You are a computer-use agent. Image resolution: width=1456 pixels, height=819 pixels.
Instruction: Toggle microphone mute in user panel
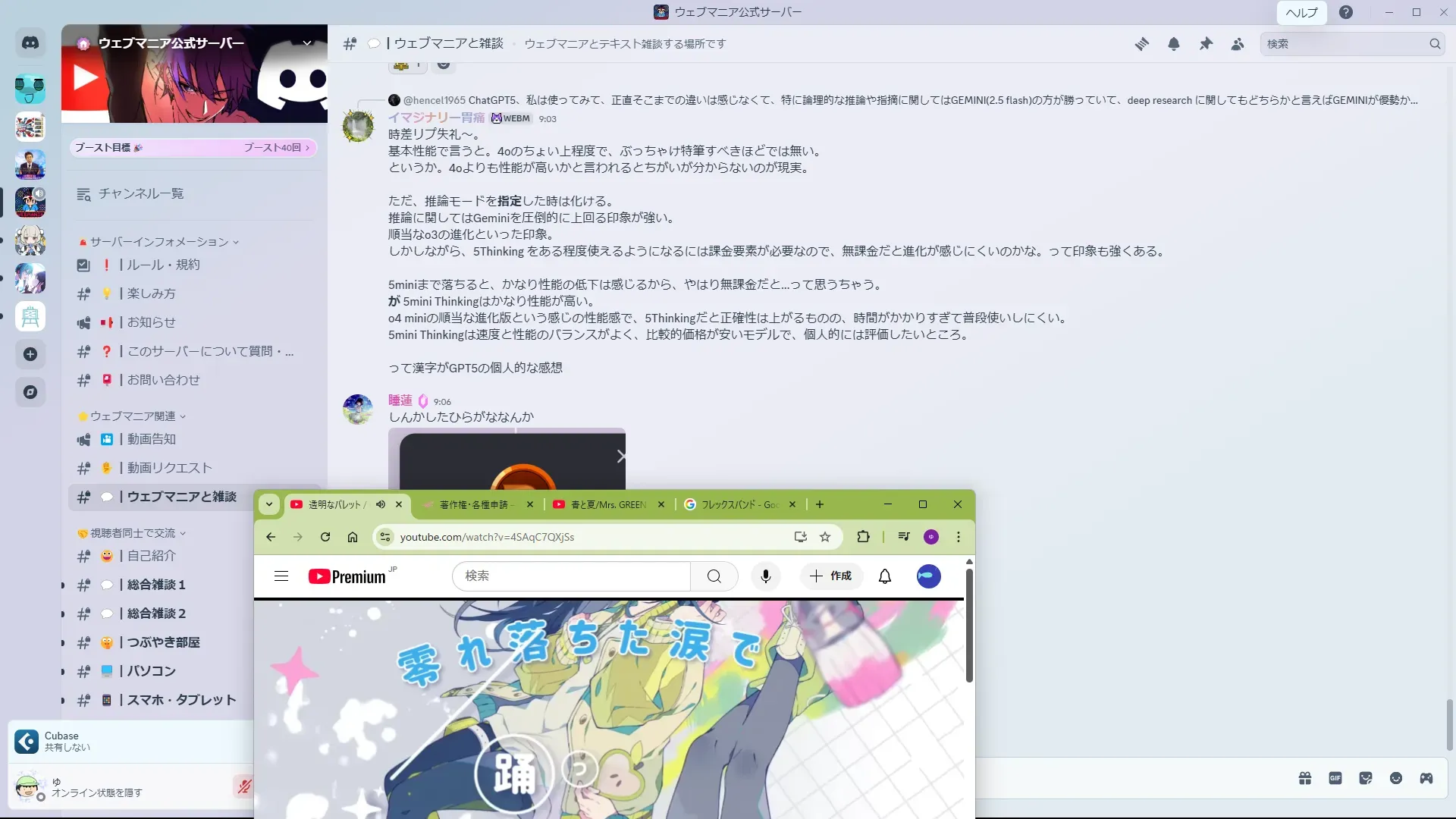(x=243, y=786)
